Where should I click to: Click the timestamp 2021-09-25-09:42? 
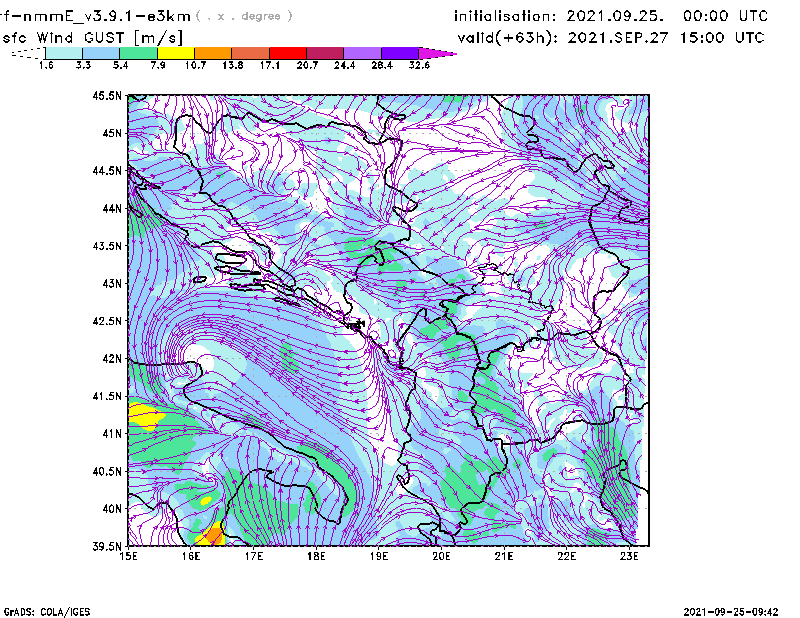click(731, 612)
